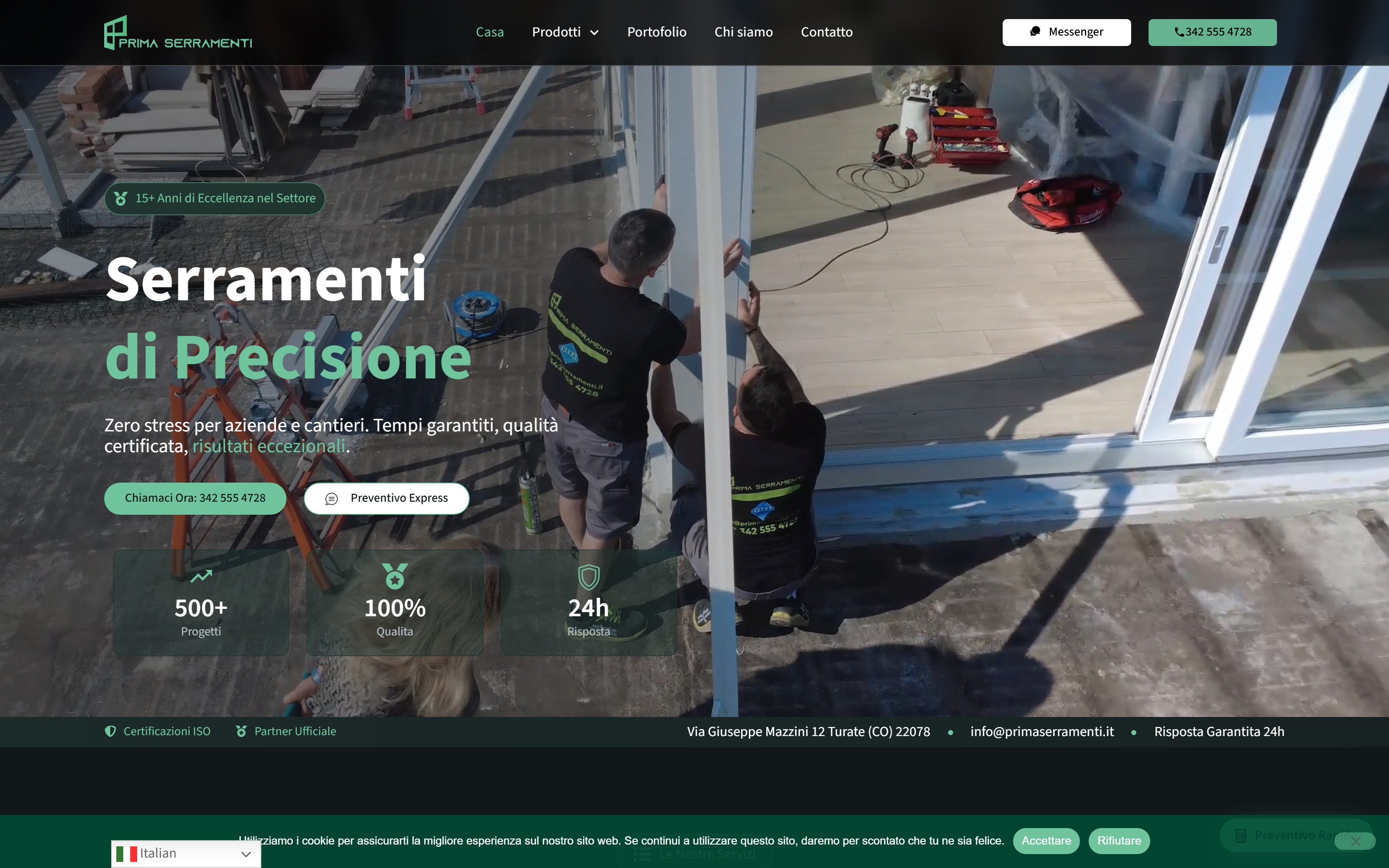Click the Messenger chat bubble icon
Viewport: 1389px width, 868px height.
click(1035, 32)
